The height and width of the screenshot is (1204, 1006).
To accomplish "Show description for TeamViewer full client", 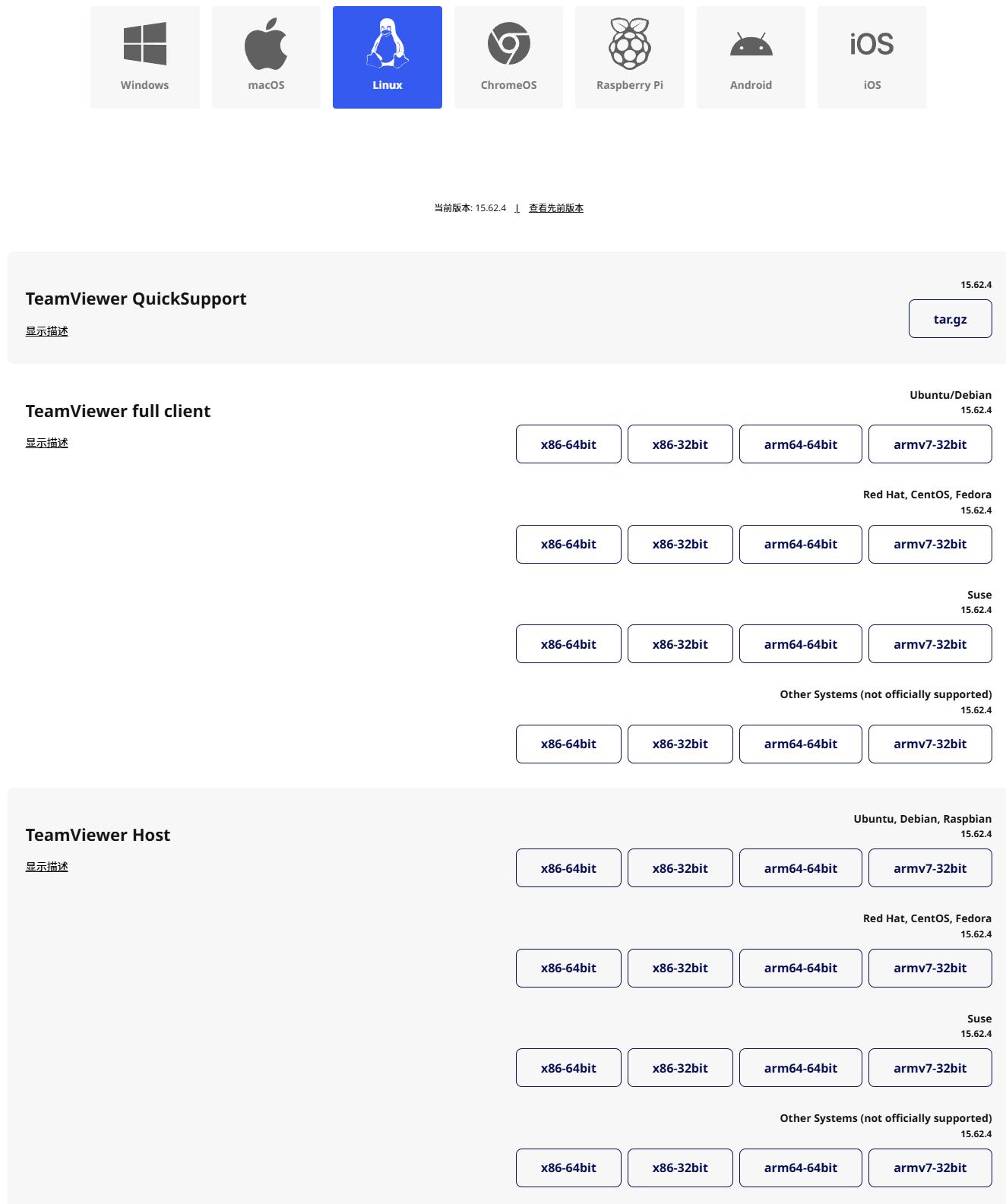I will (47, 443).
